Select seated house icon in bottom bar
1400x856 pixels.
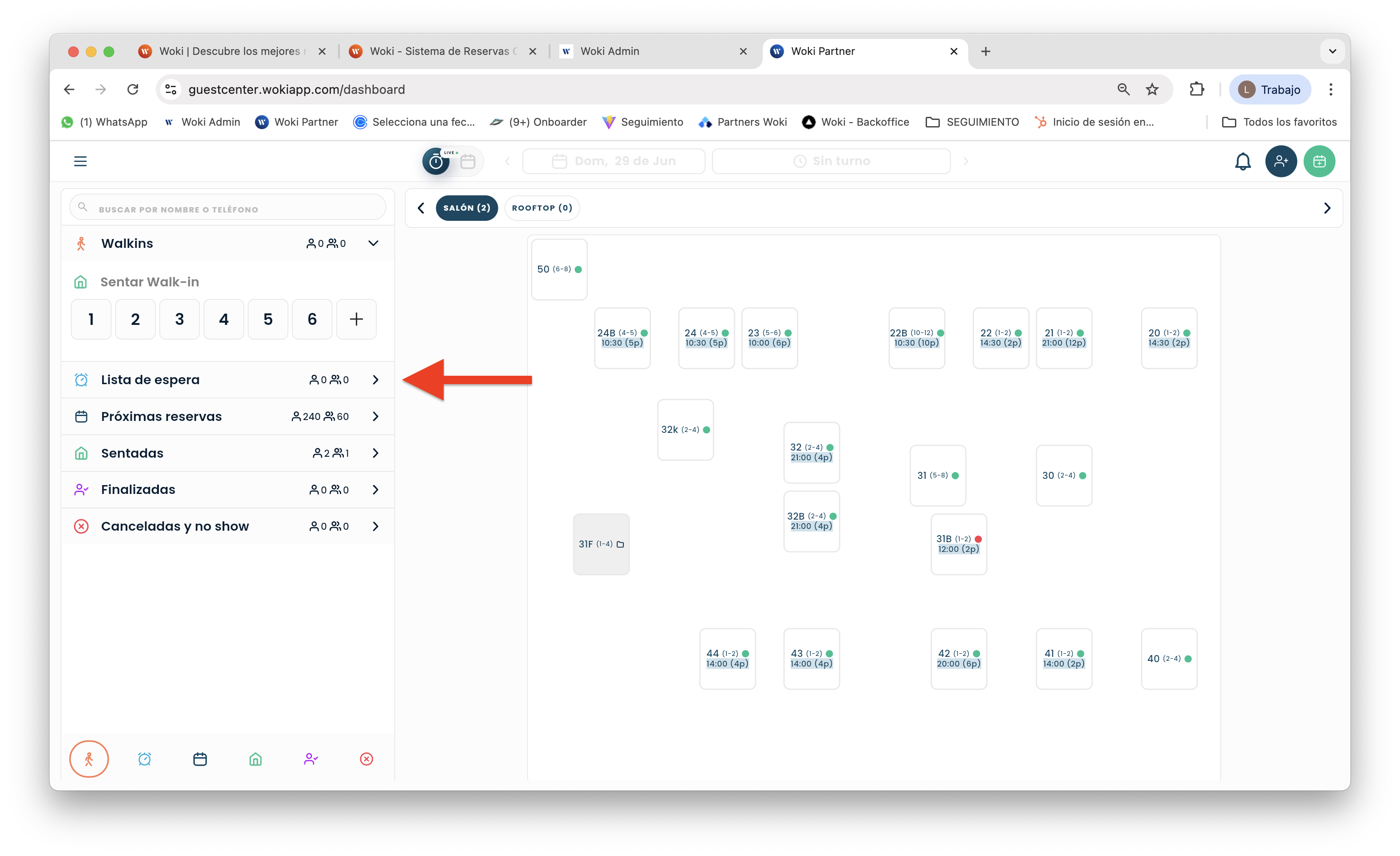click(x=256, y=759)
